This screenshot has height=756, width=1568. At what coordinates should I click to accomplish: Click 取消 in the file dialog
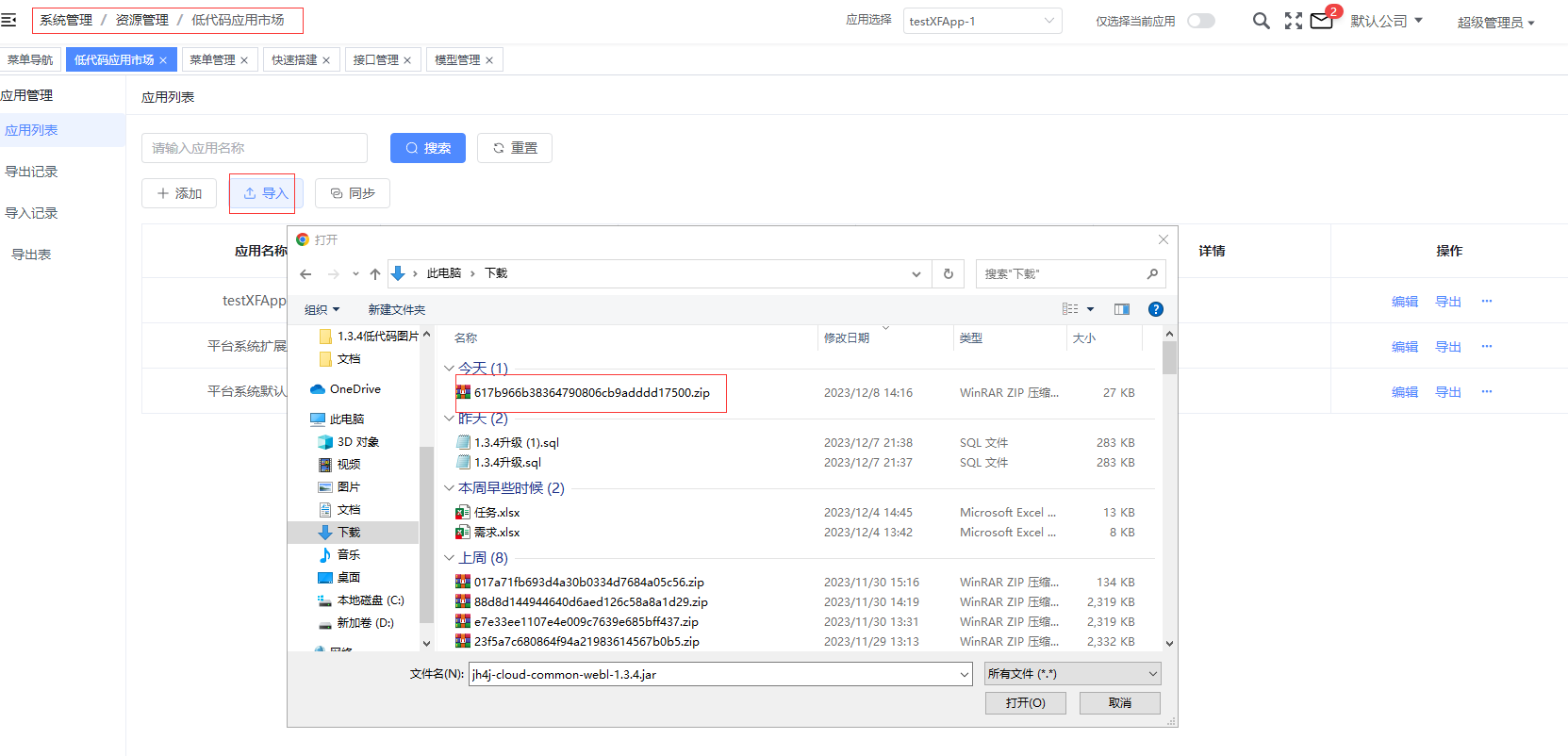point(1120,703)
